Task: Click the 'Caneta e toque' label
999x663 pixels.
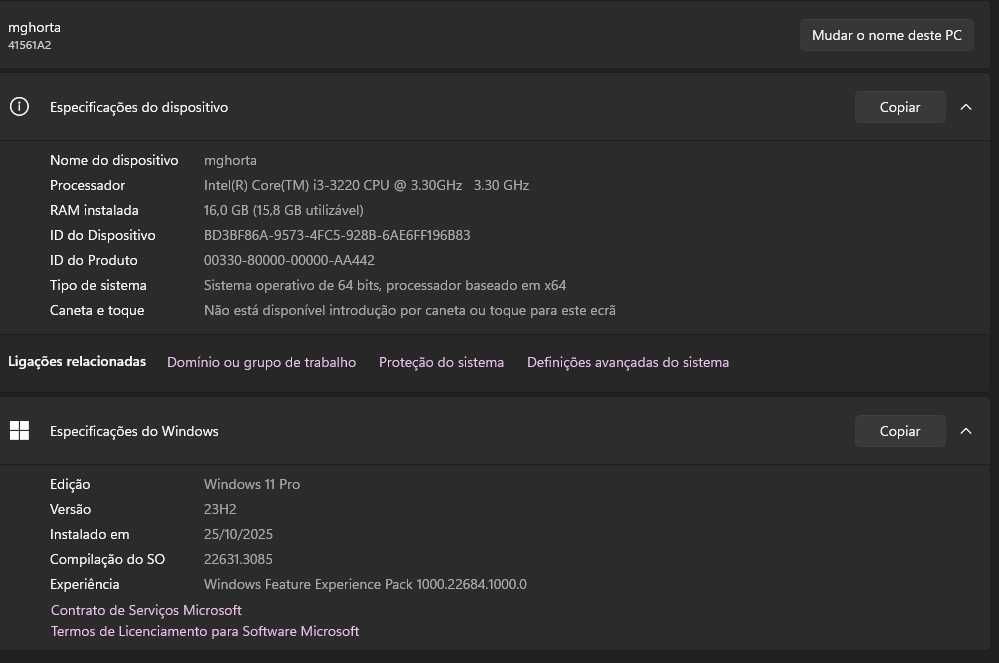Action: point(97,310)
